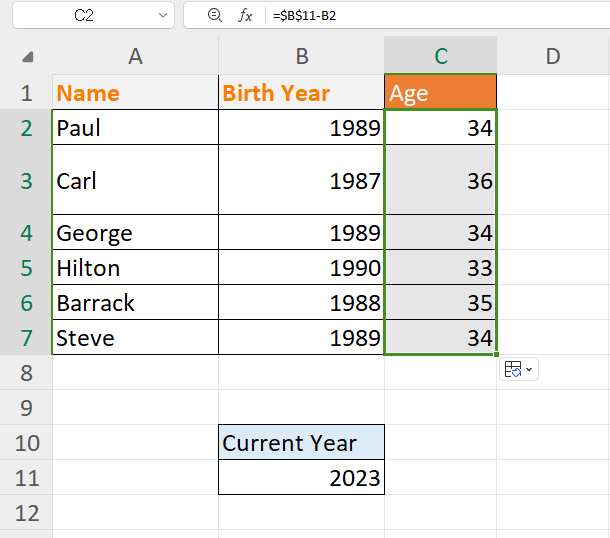Click Steve's birth year 1989
The height and width of the screenshot is (538, 610).
tap(301, 337)
